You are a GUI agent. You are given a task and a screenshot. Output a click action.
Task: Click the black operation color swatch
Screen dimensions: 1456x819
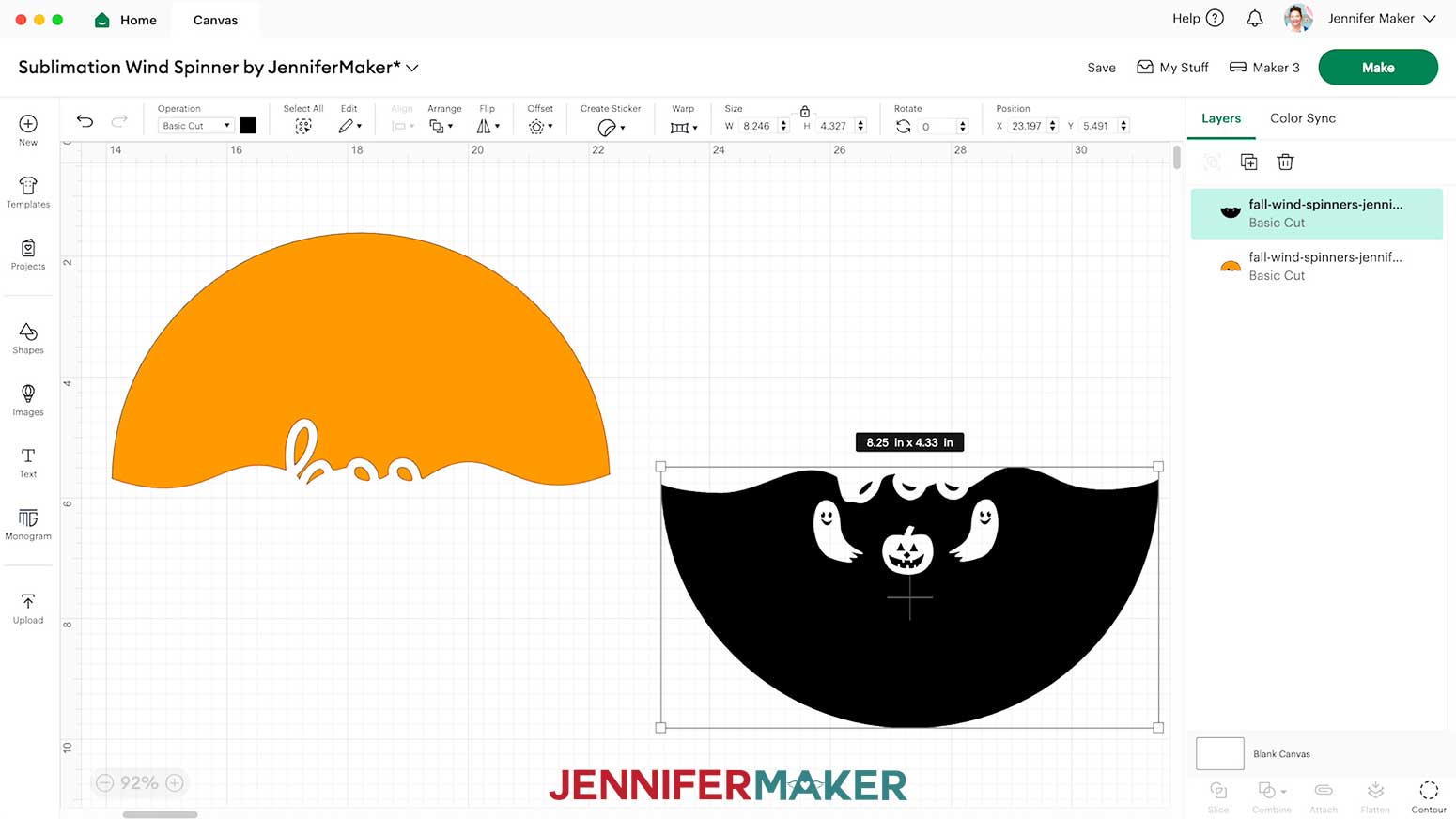pyautogui.click(x=248, y=126)
